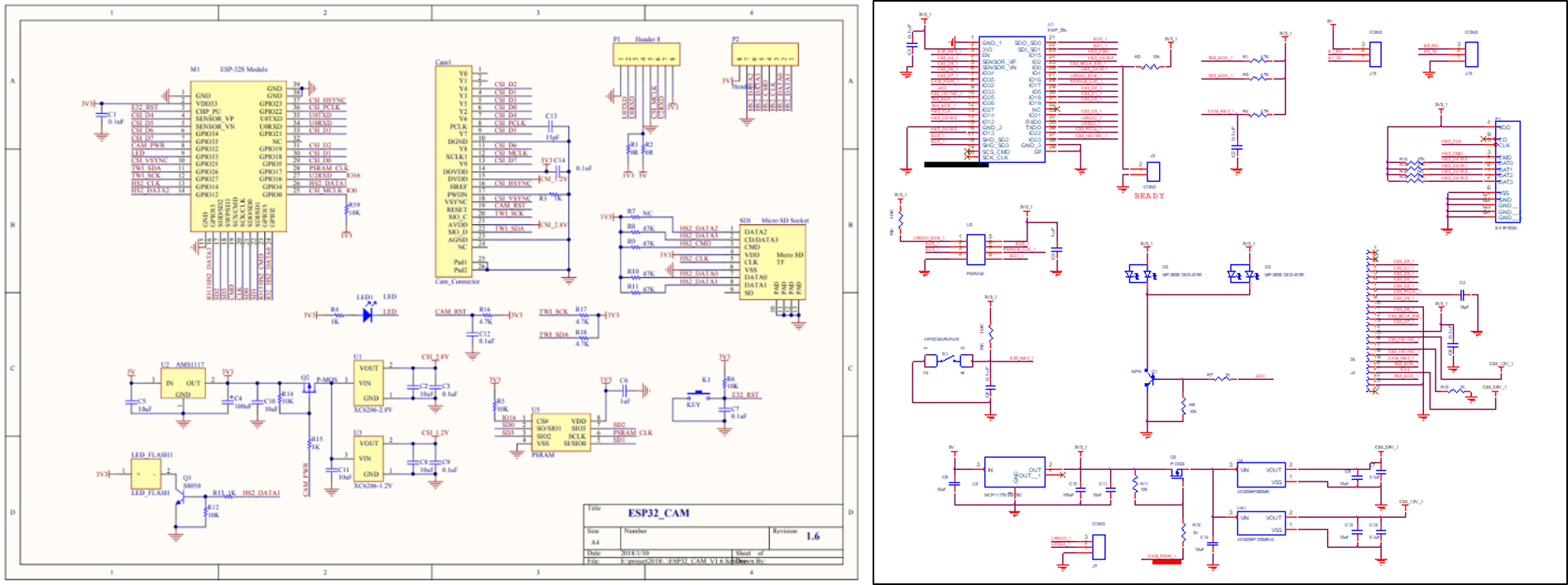Select resistor R12 10K under Q1
The width and height of the screenshot is (1568, 585).
(204, 511)
